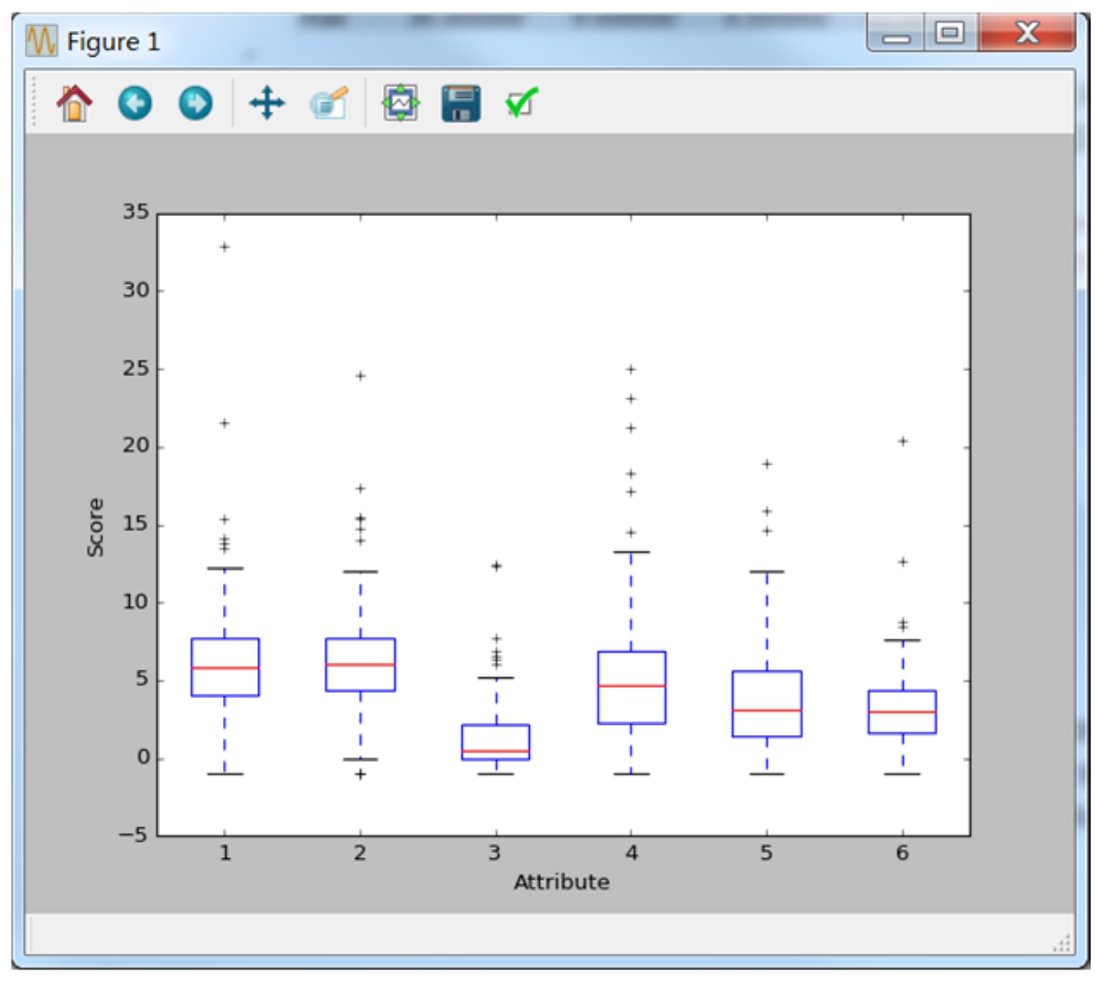
Task: Click the y-axis tick label −5
Action: [133, 835]
